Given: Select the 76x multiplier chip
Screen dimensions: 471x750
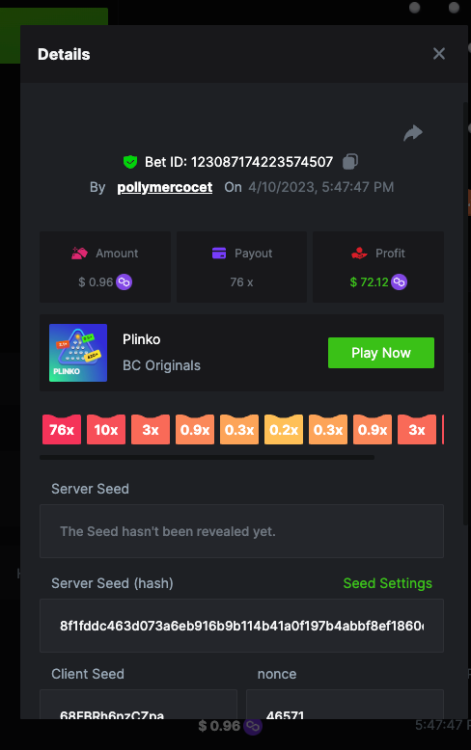Looking at the screenshot, I should click(x=62, y=429).
